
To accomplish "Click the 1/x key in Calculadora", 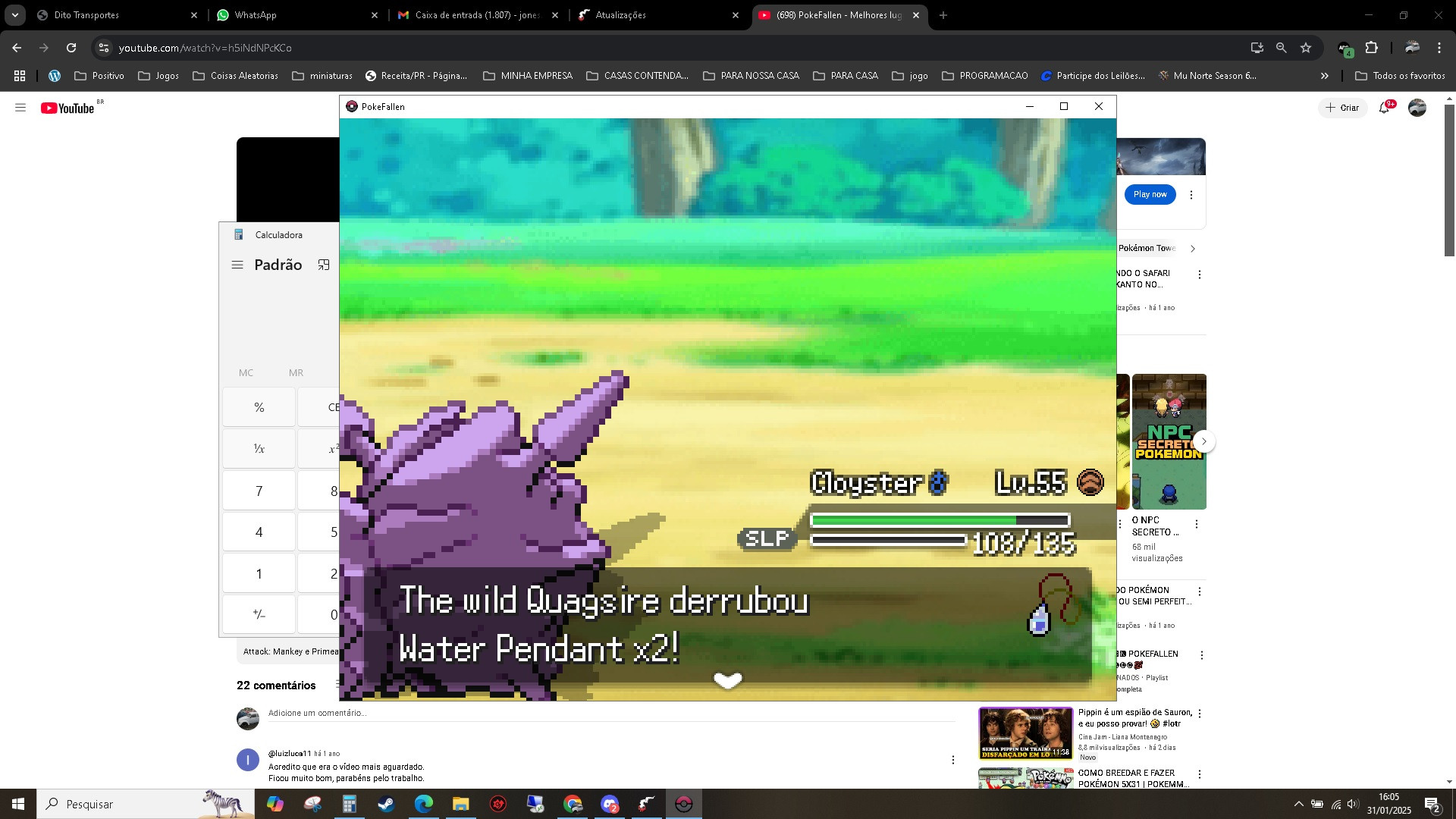I will coord(259,449).
